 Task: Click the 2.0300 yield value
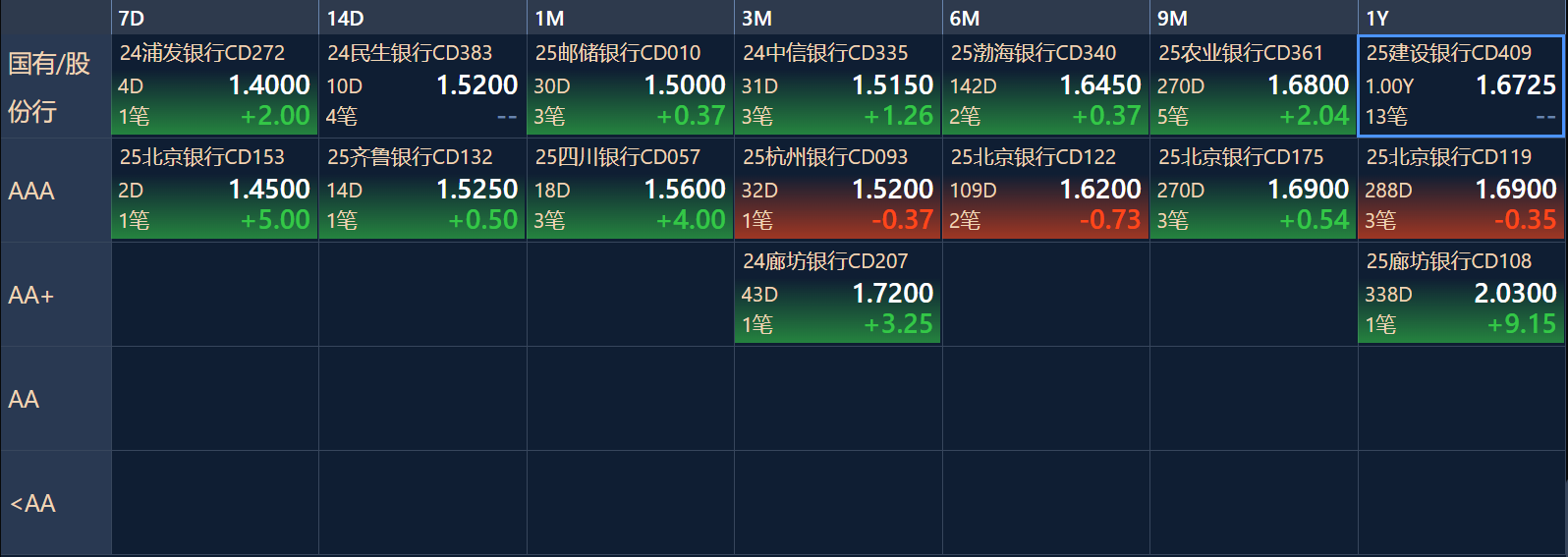[x=1515, y=294]
